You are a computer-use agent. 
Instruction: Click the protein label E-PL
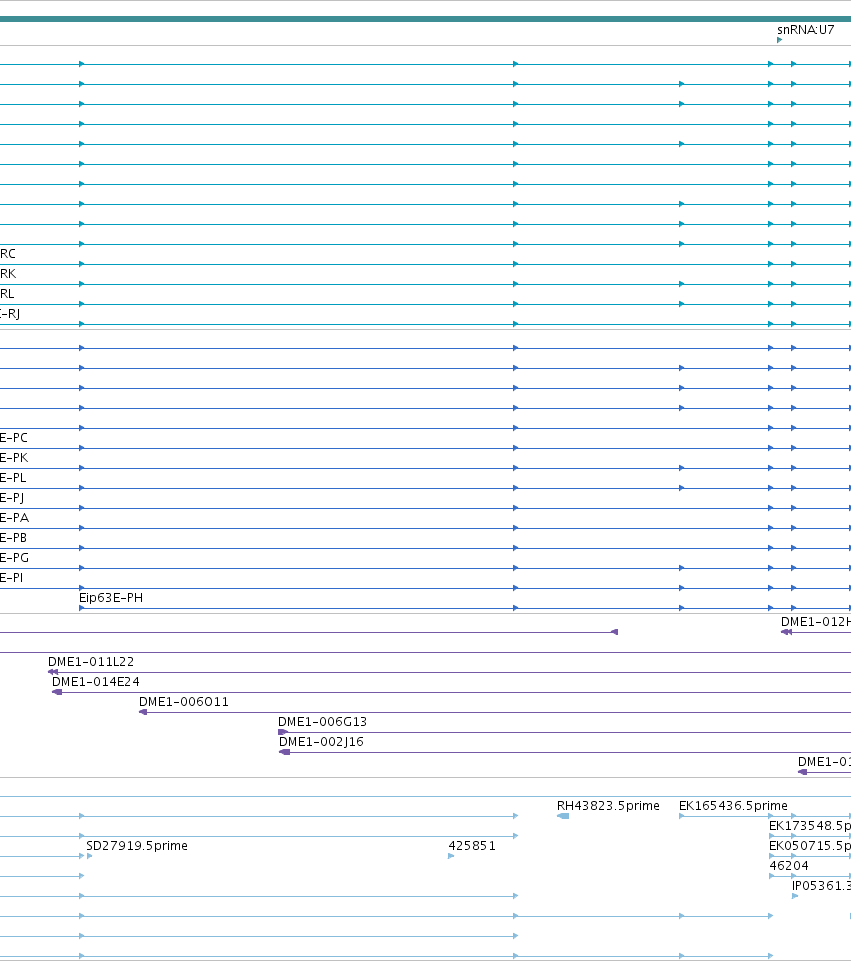pyautogui.click(x=13, y=478)
